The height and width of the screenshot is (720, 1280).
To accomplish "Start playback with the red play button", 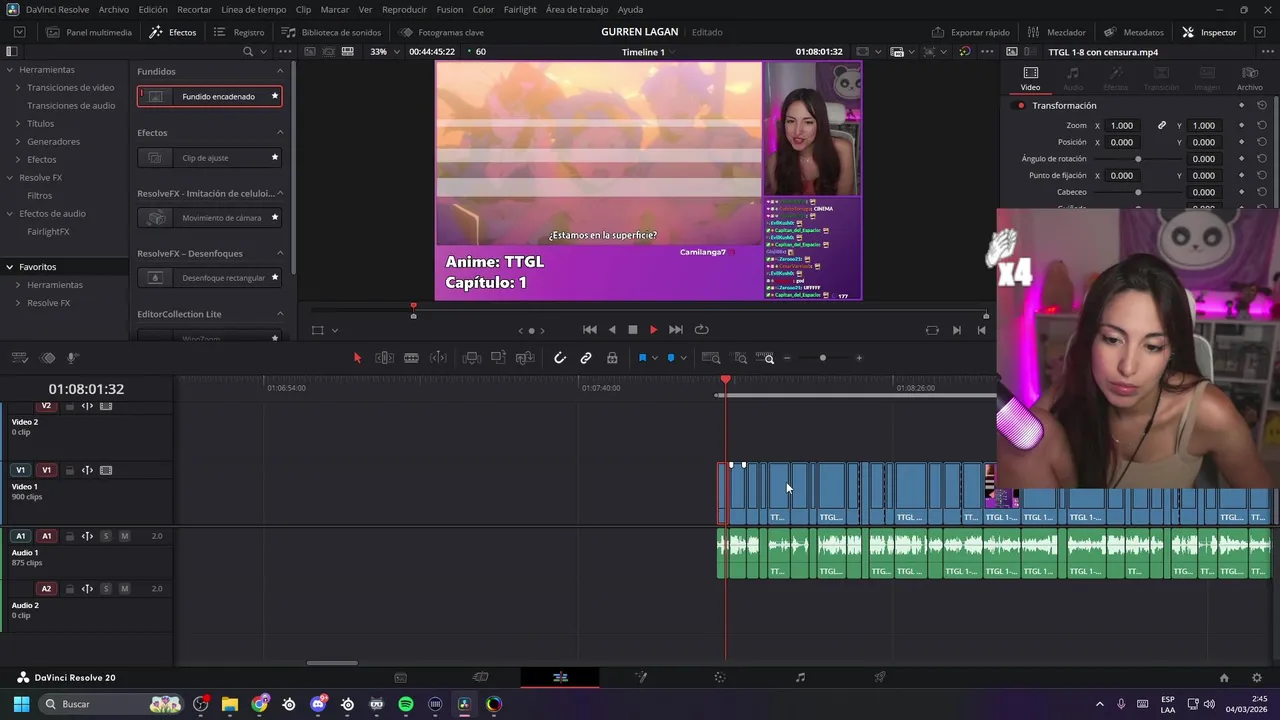I will point(654,330).
